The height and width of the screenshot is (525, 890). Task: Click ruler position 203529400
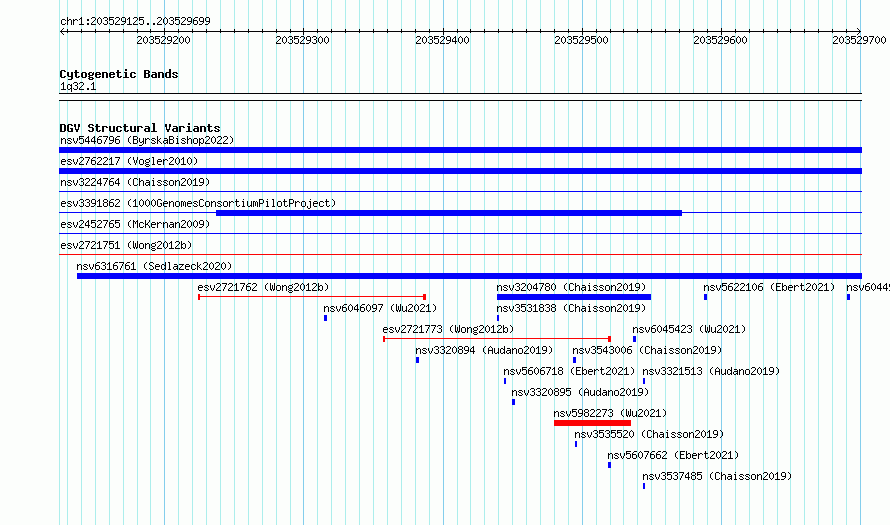[442, 40]
